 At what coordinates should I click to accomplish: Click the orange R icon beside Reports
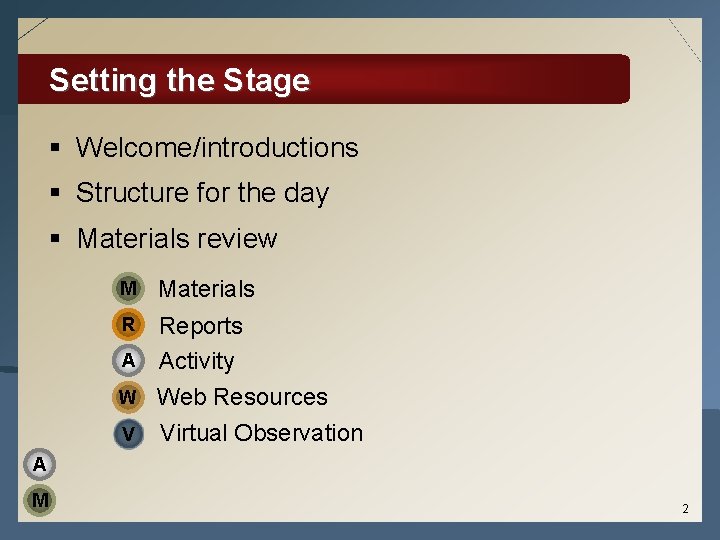coord(128,325)
